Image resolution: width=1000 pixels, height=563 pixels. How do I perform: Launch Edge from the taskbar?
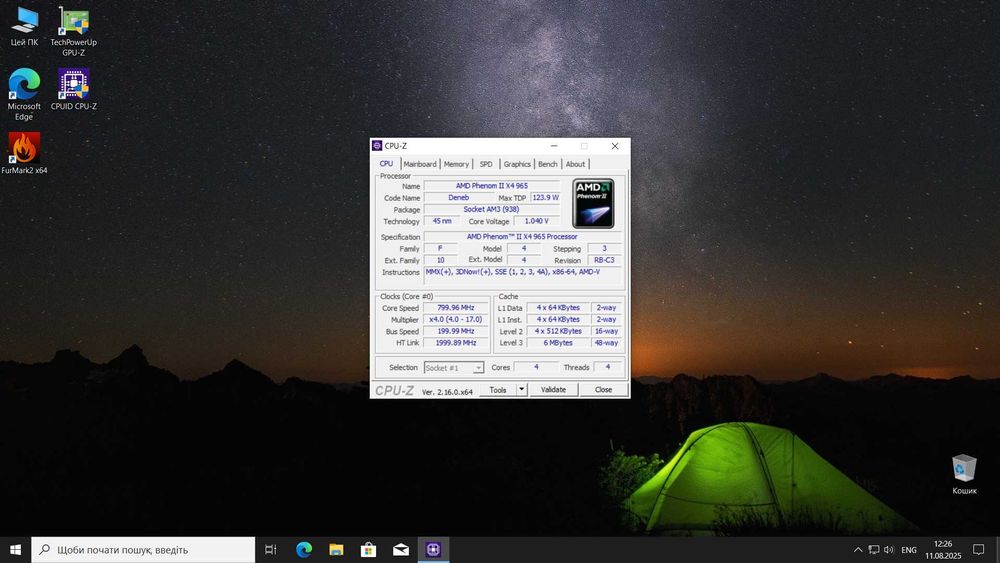click(x=304, y=550)
